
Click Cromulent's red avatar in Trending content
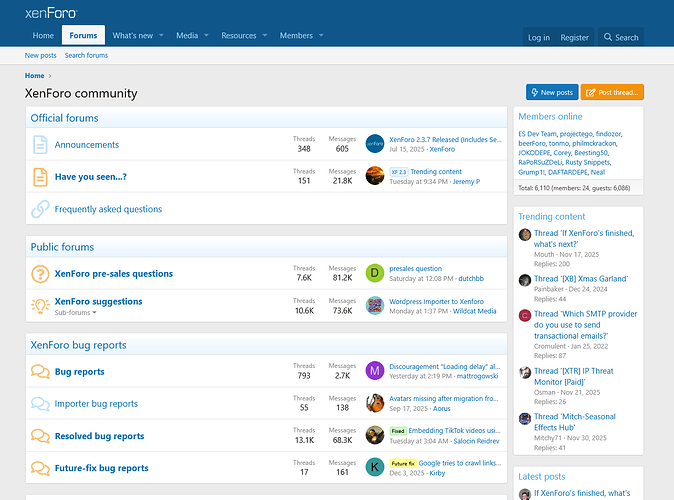525,316
